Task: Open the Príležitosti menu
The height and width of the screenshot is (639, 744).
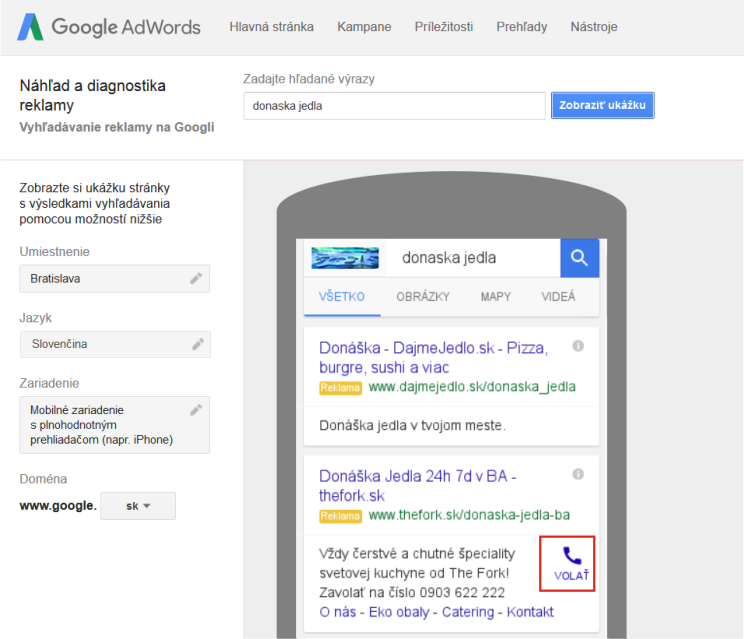Action: [x=444, y=27]
